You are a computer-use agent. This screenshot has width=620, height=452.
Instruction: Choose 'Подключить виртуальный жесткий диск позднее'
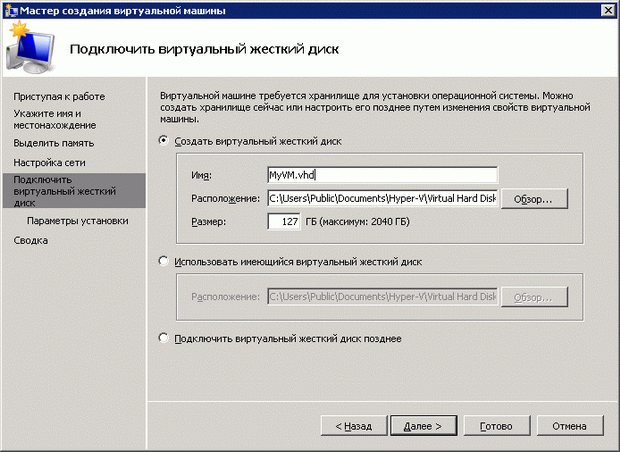coord(165,338)
